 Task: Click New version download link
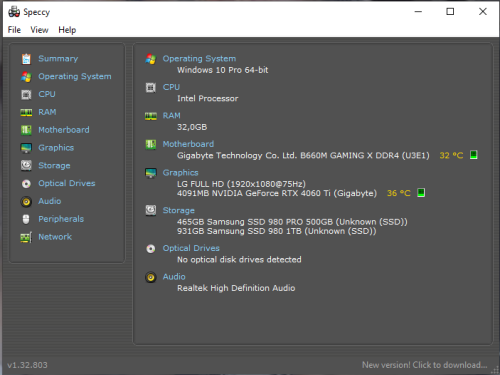coord(425,365)
